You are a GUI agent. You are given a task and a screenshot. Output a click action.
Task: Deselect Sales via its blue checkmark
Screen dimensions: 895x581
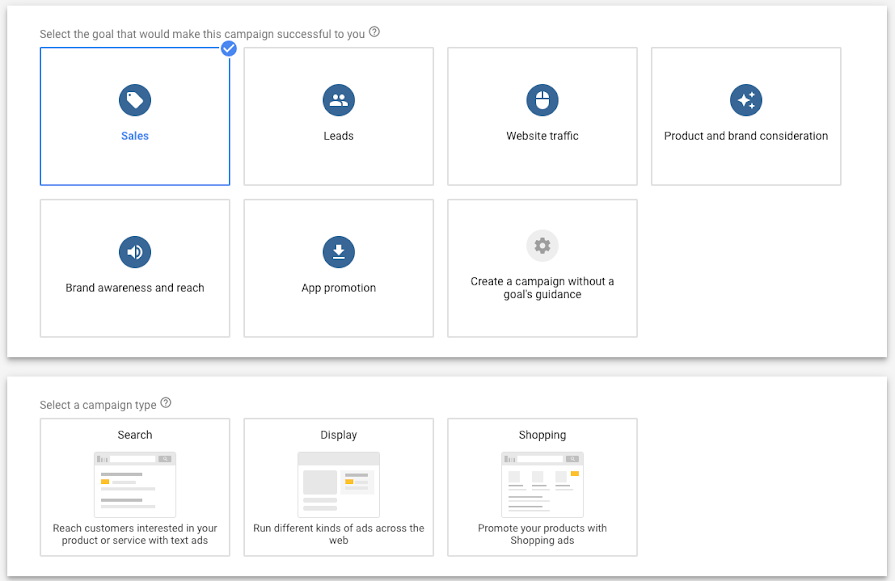[228, 47]
